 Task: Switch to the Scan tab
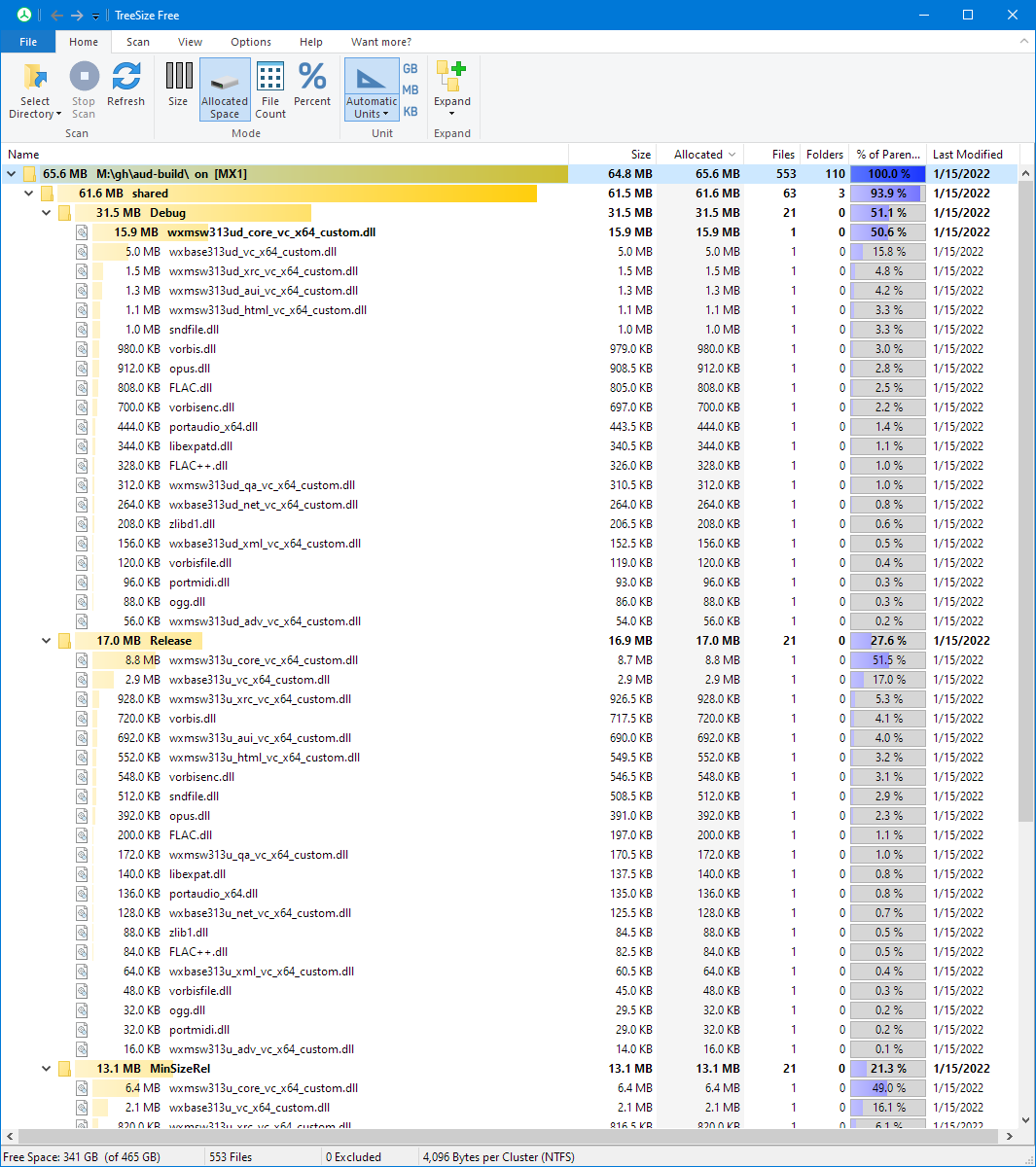coord(138,42)
